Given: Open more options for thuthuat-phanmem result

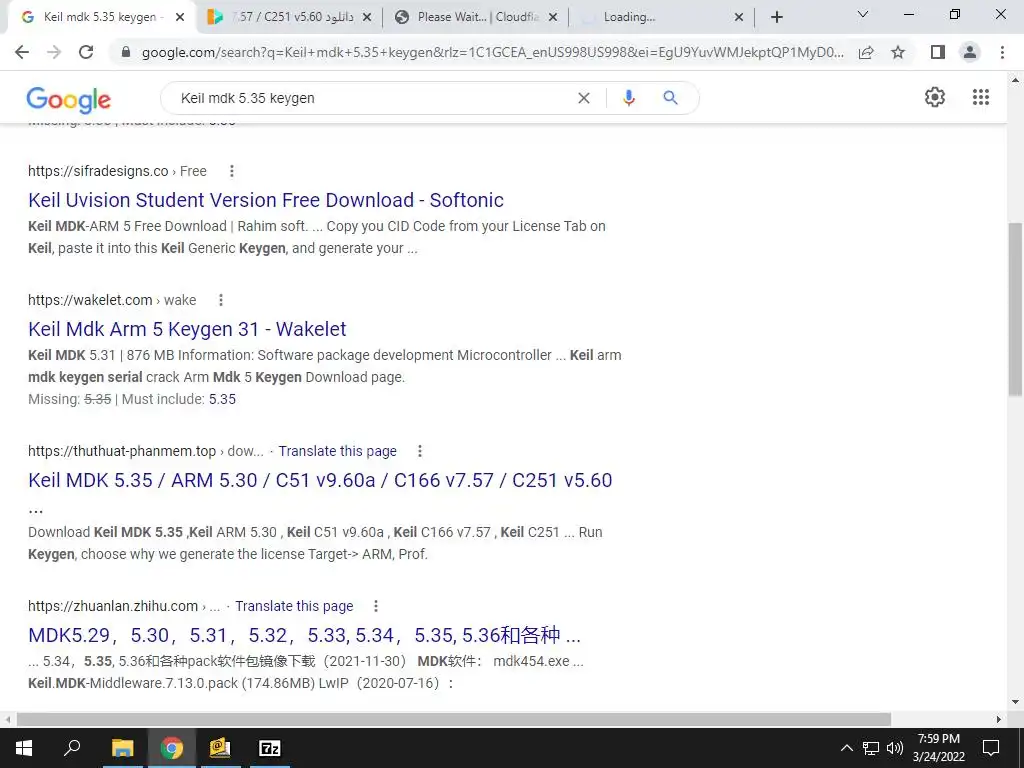Looking at the screenshot, I should pyautogui.click(x=420, y=451).
